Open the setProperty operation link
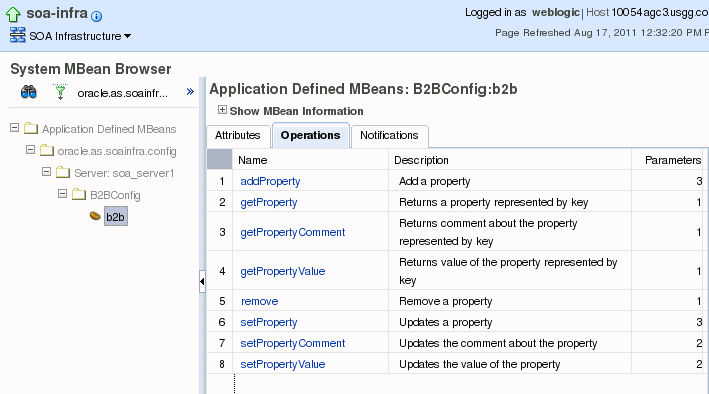Screen dimensions: 709x394 point(269,322)
